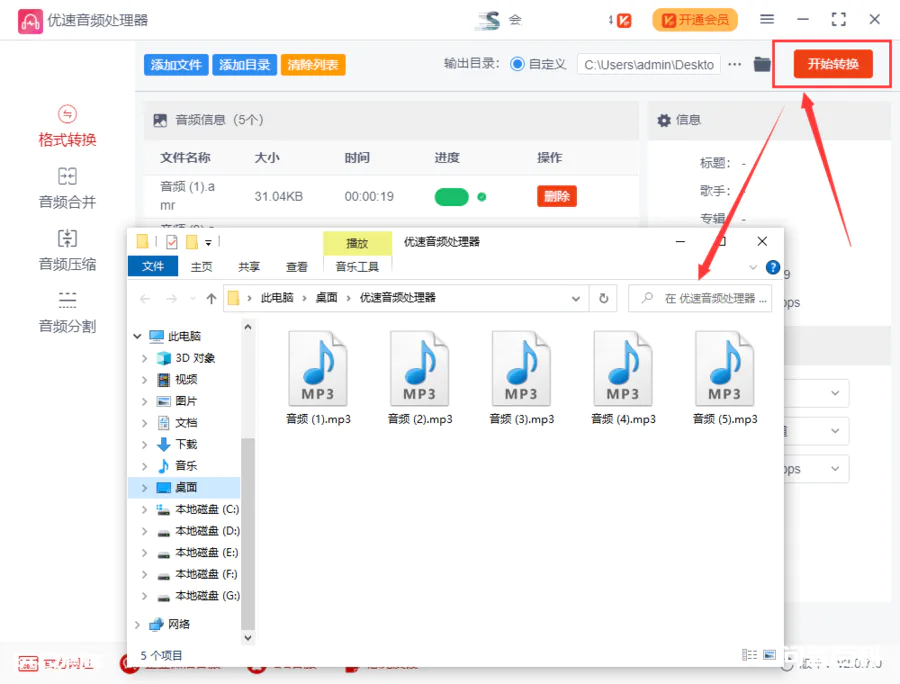Open the 音频合并 audio merge module

point(67,188)
